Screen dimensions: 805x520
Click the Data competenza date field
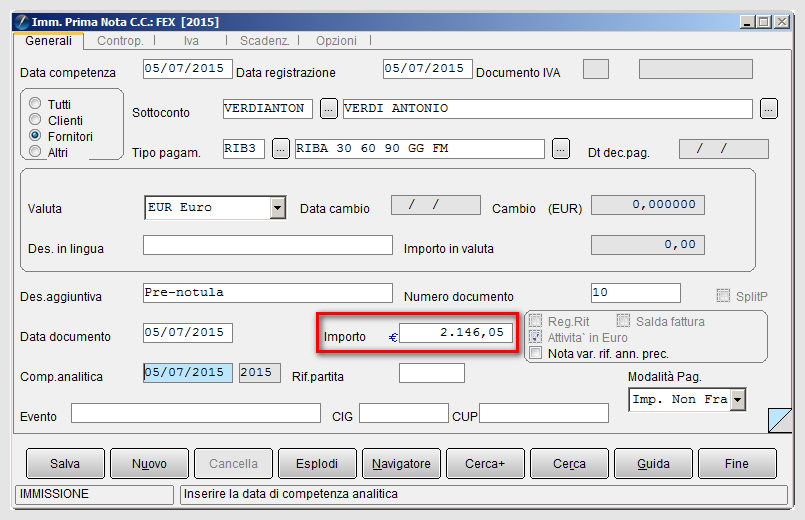coord(187,69)
